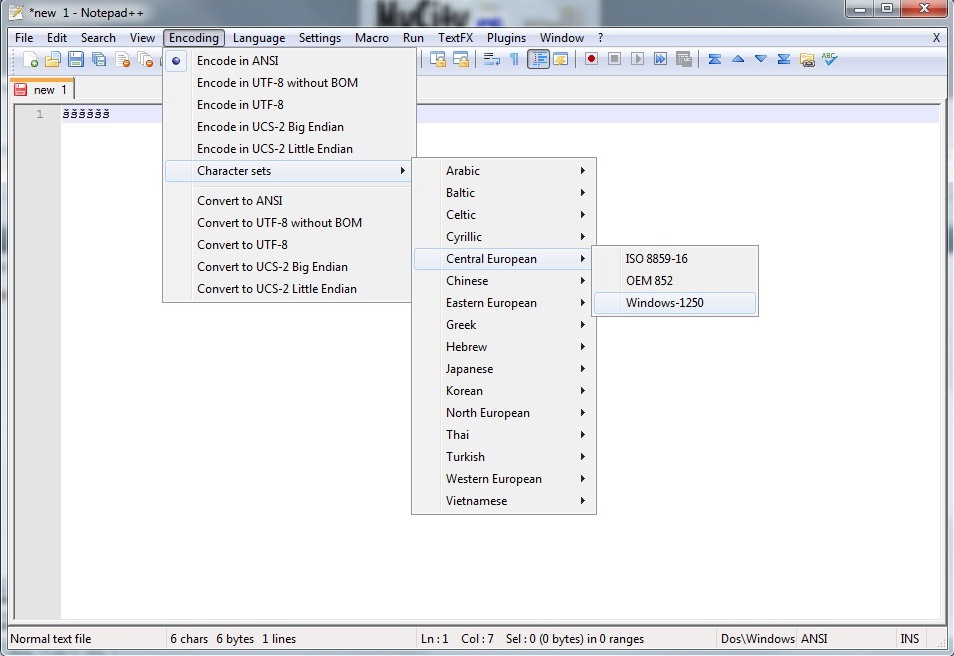Open the TextFX menu
This screenshot has width=954, height=656.
pyautogui.click(x=455, y=38)
